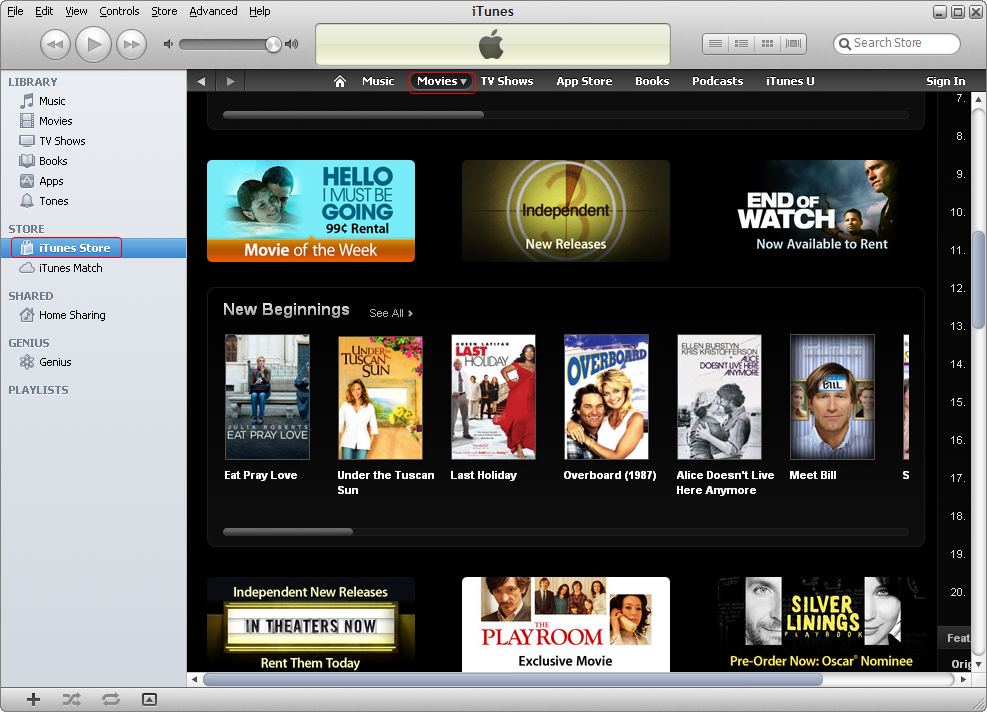Click the Sign In link
Screen dimensions: 987x712
click(x=945, y=81)
